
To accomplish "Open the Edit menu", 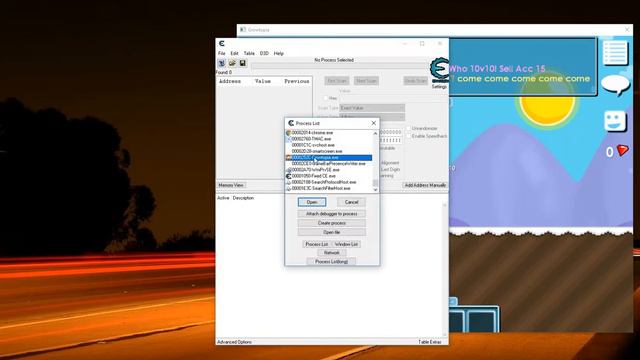I will pos(234,53).
